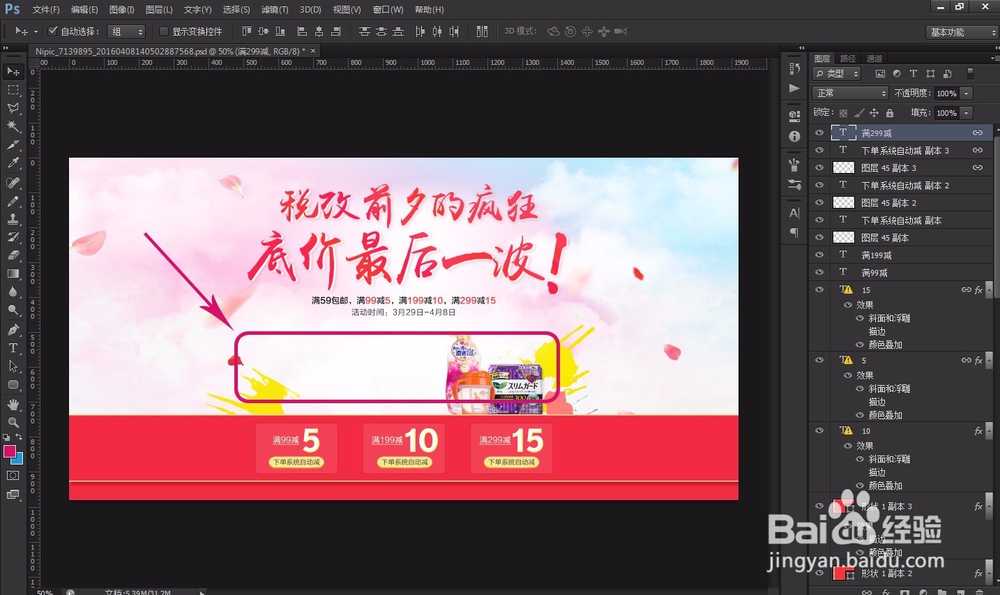Select the Move tool
Image resolution: width=1000 pixels, height=595 pixels.
pos(13,69)
